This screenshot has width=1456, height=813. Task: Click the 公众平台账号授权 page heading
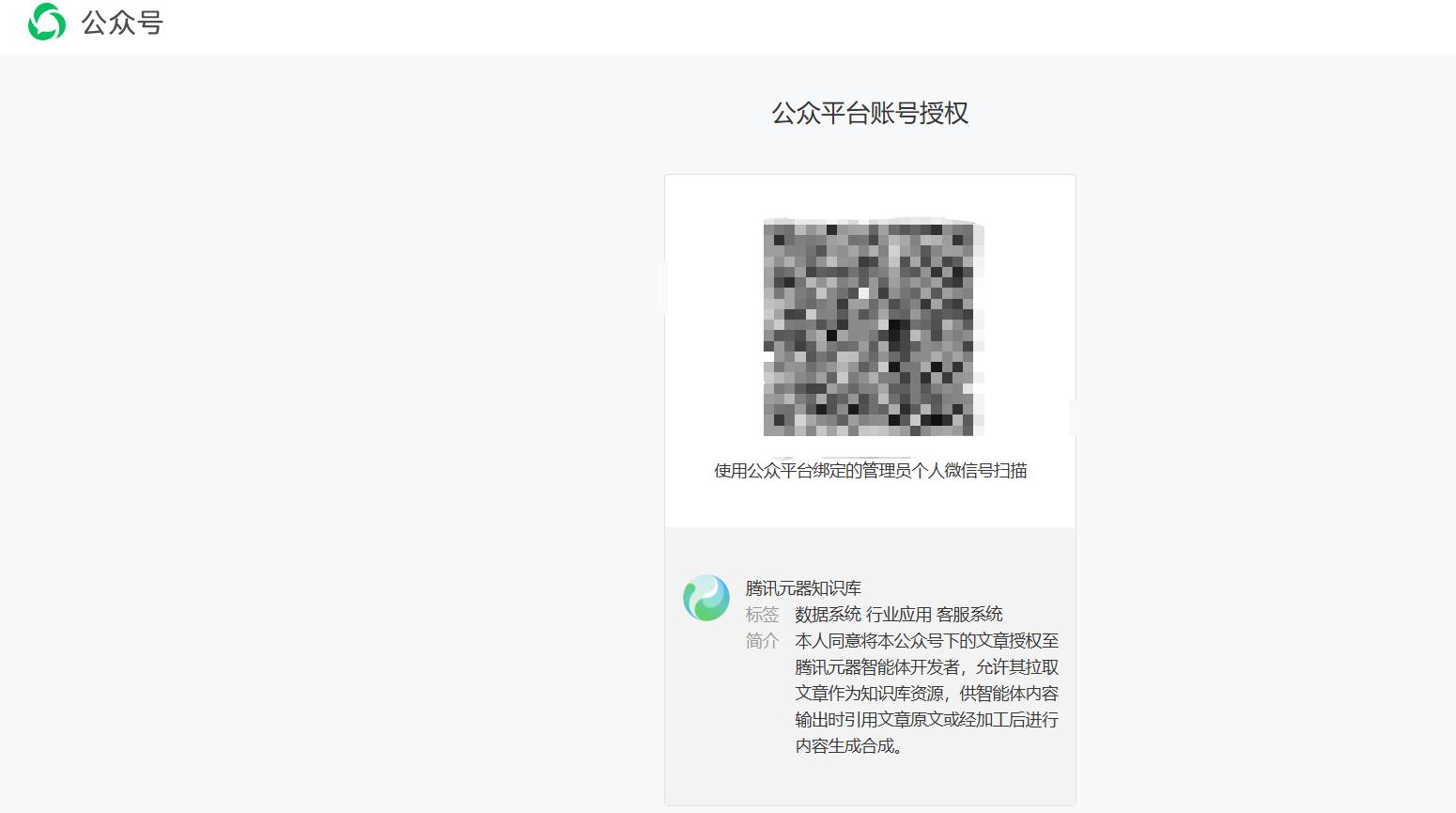pyautogui.click(x=870, y=114)
